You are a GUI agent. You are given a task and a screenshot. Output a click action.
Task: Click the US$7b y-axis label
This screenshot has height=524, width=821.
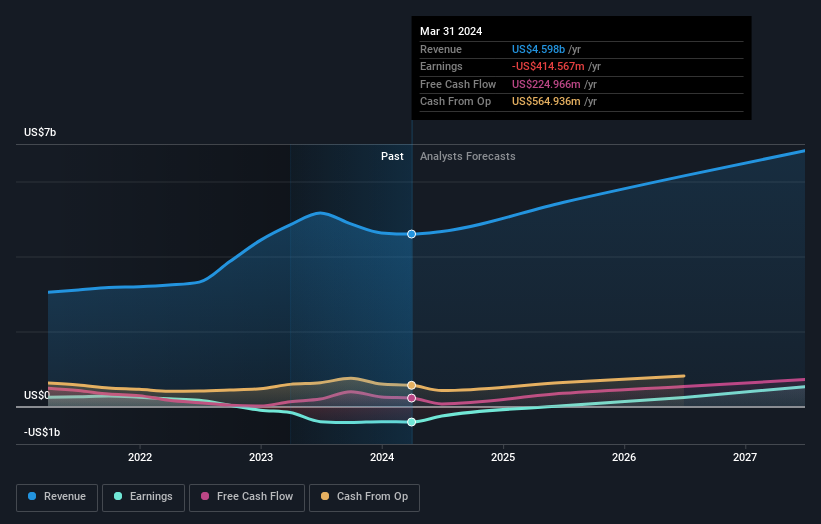pyautogui.click(x=40, y=132)
